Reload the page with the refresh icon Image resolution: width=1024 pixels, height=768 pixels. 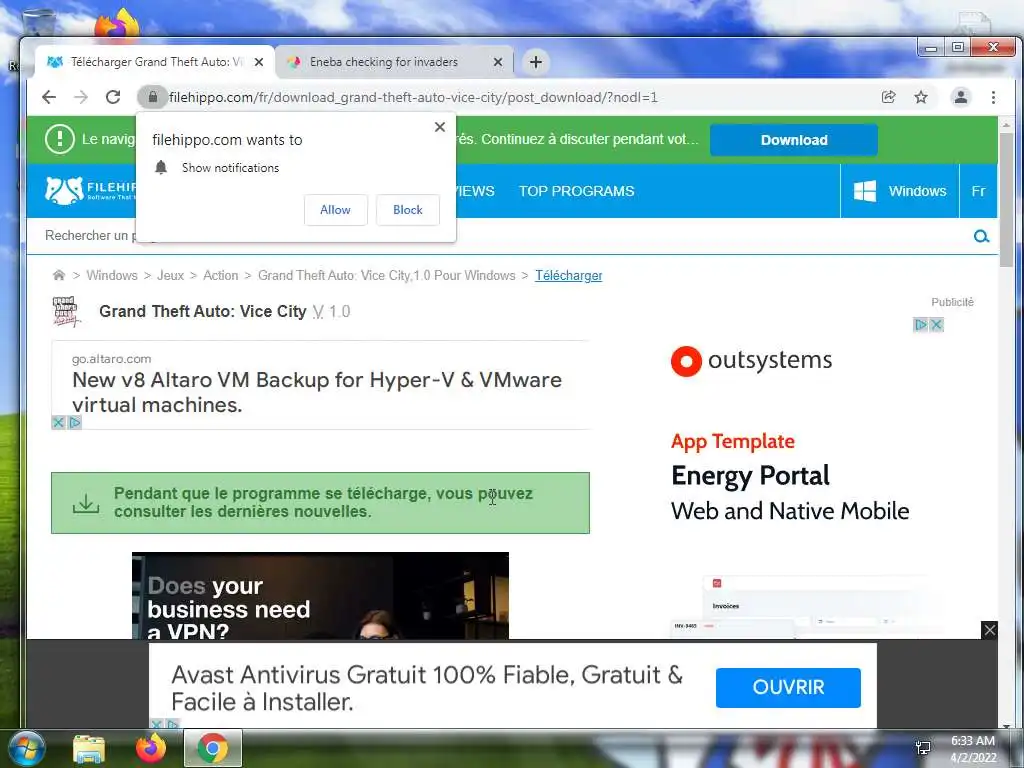point(113,97)
